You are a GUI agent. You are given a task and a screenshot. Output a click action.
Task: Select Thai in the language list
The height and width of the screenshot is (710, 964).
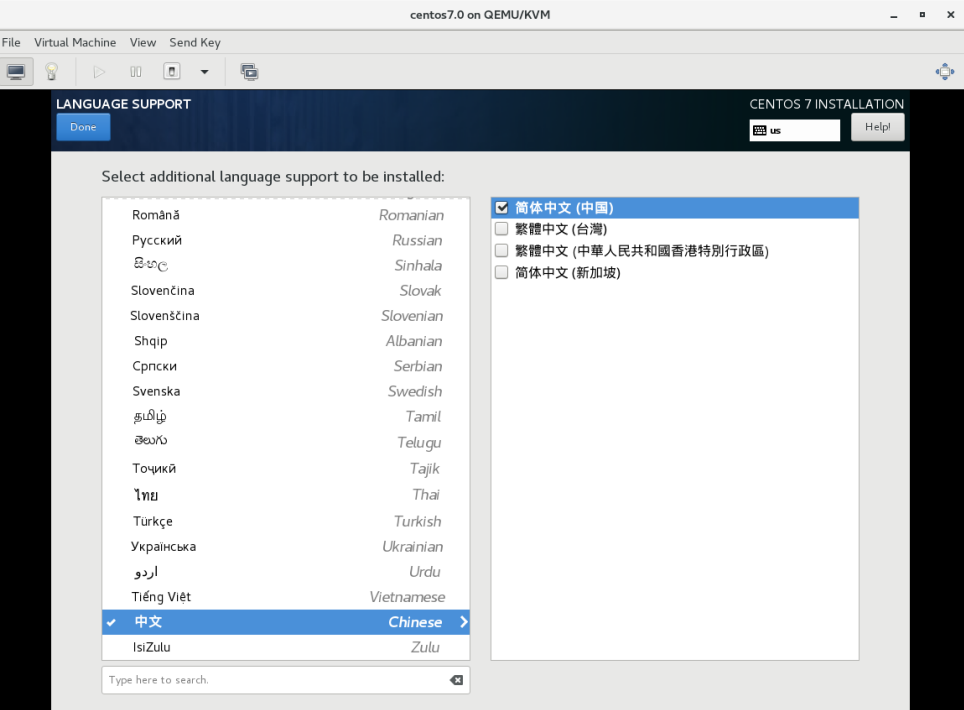tap(286, 495)
